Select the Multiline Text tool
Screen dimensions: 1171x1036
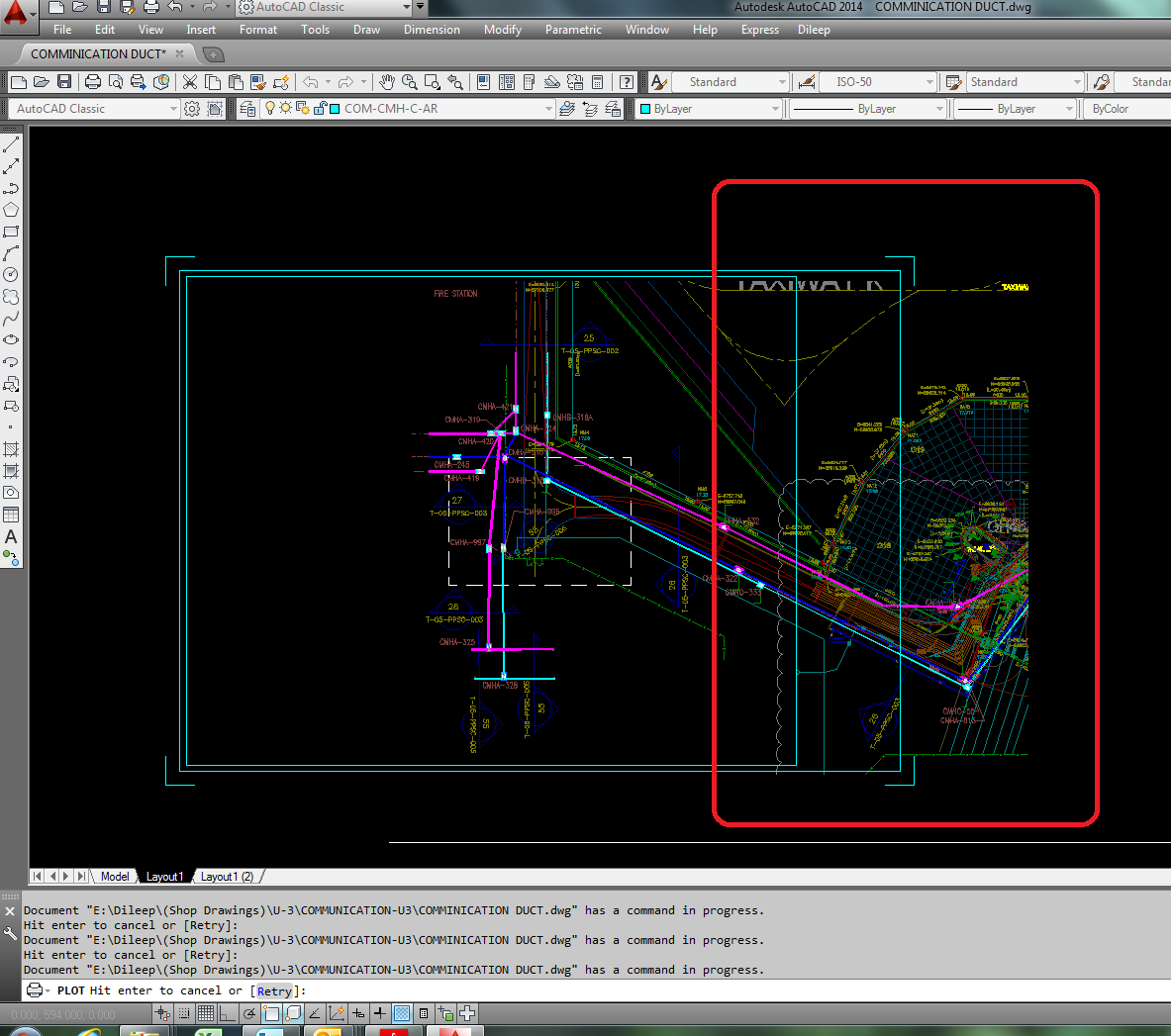[12, 534]
